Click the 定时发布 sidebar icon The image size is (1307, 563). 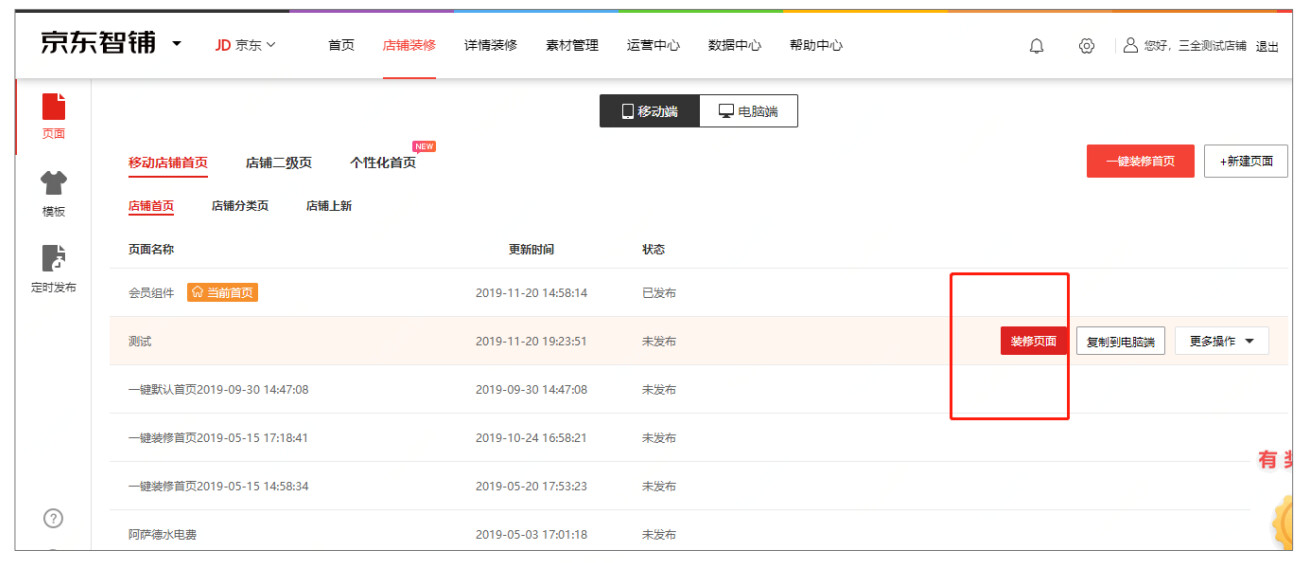click(53, 259)
